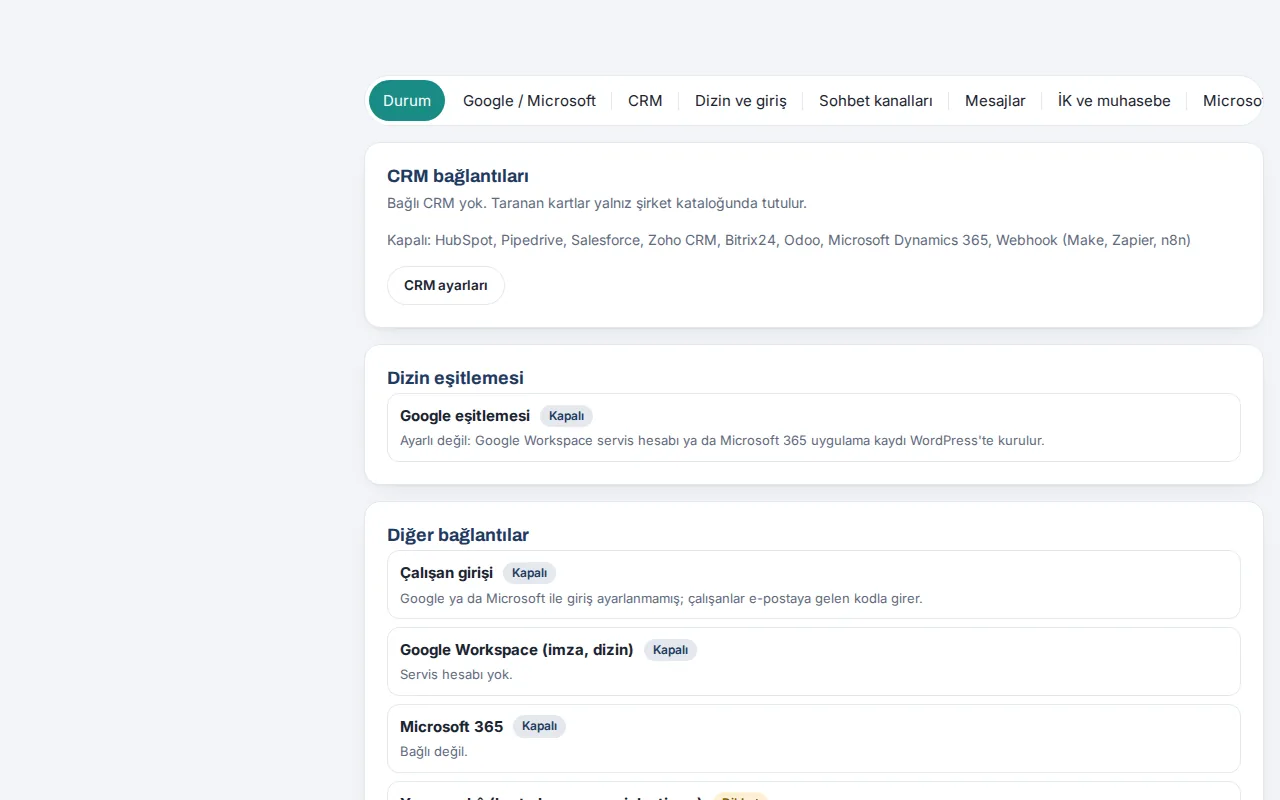Switch to the Google / Microsoft tab
The height and width of the screenshot is (800, 1280).
pyautogui.click(x=529, y=101)
